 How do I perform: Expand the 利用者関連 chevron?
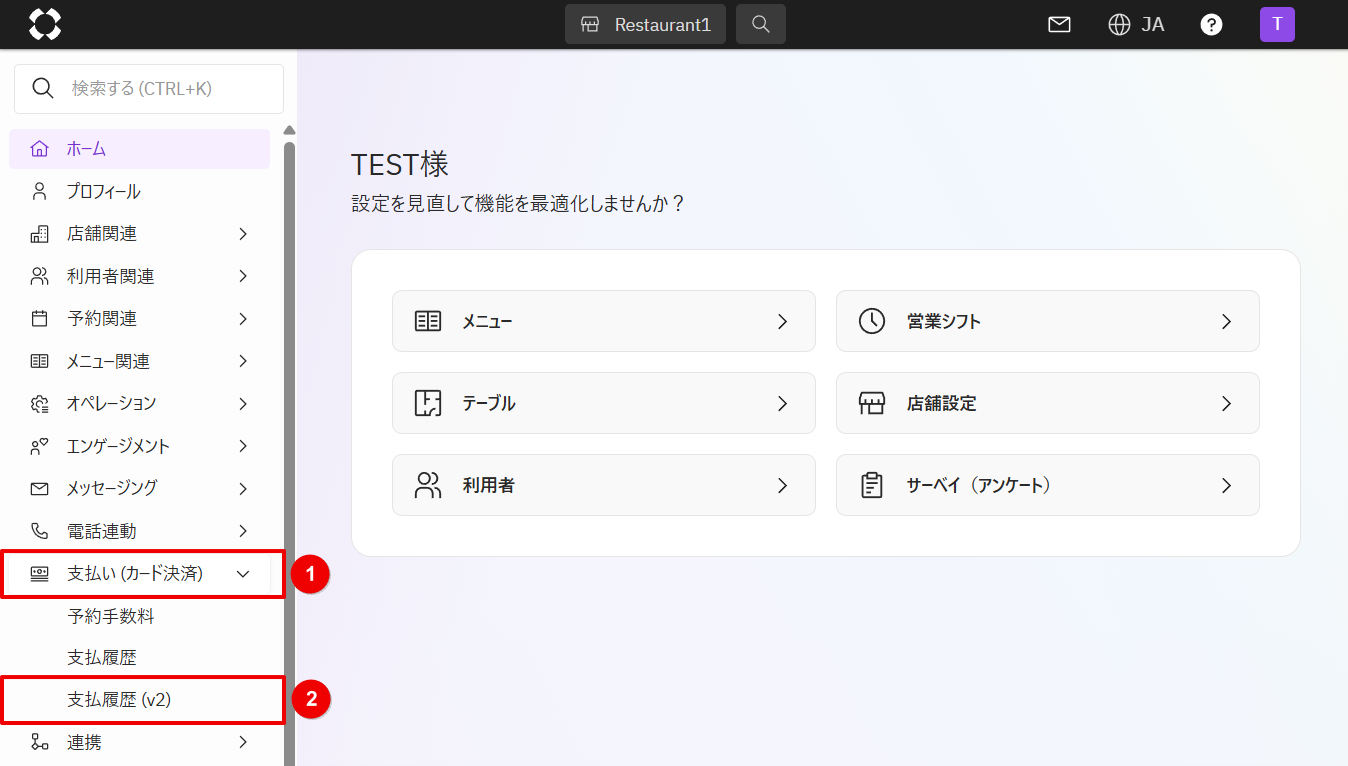243,276
